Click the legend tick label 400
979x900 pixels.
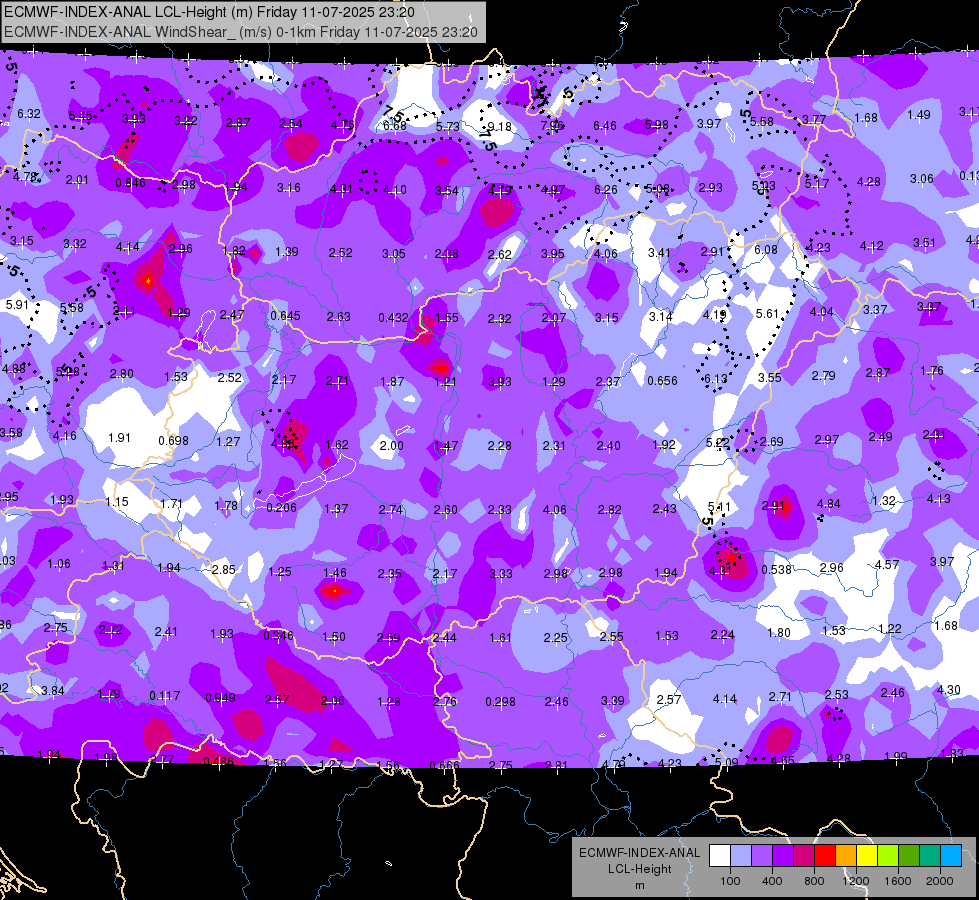[772, 881]
